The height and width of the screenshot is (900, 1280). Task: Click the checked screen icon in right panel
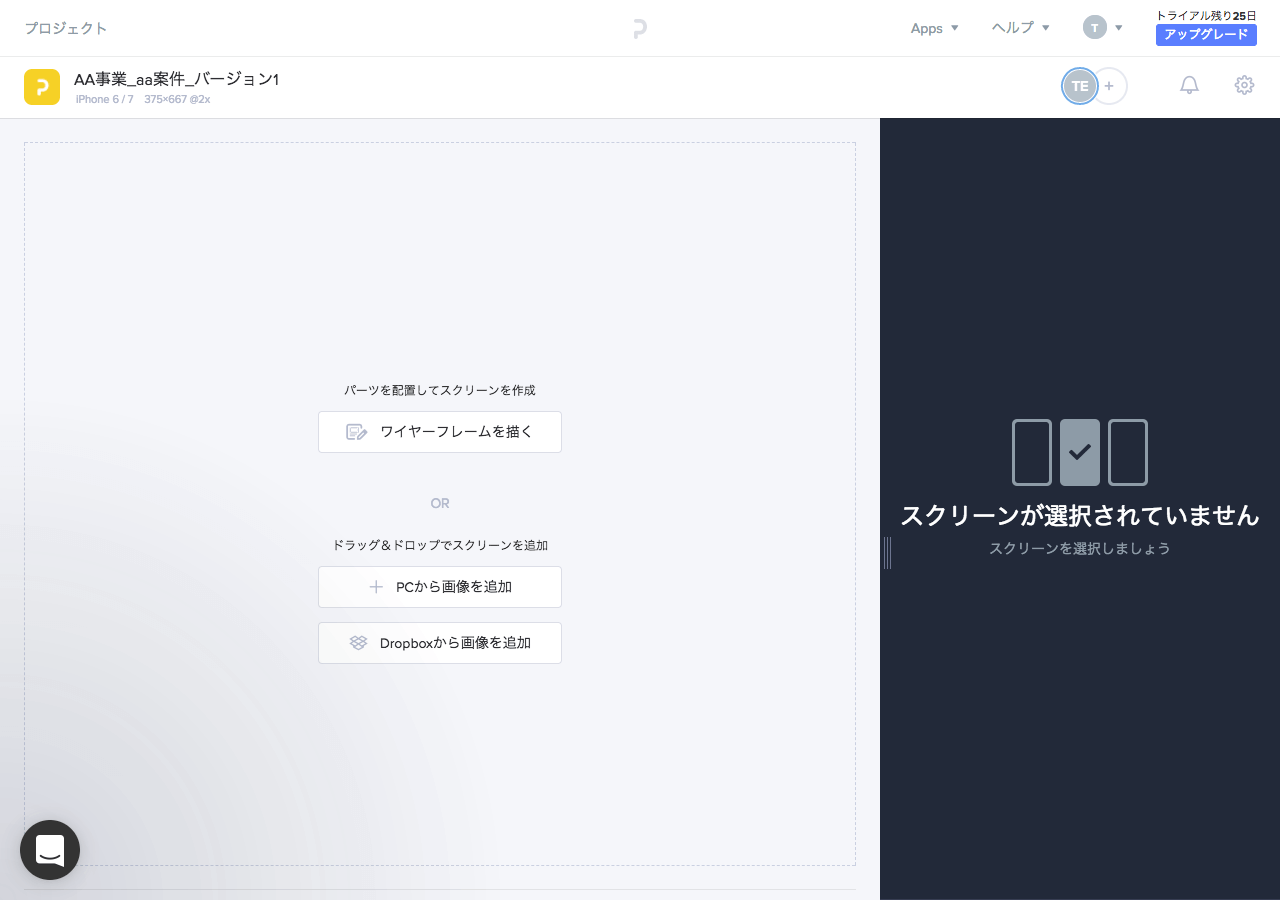pyautogui.click(x=1079, y=452)
